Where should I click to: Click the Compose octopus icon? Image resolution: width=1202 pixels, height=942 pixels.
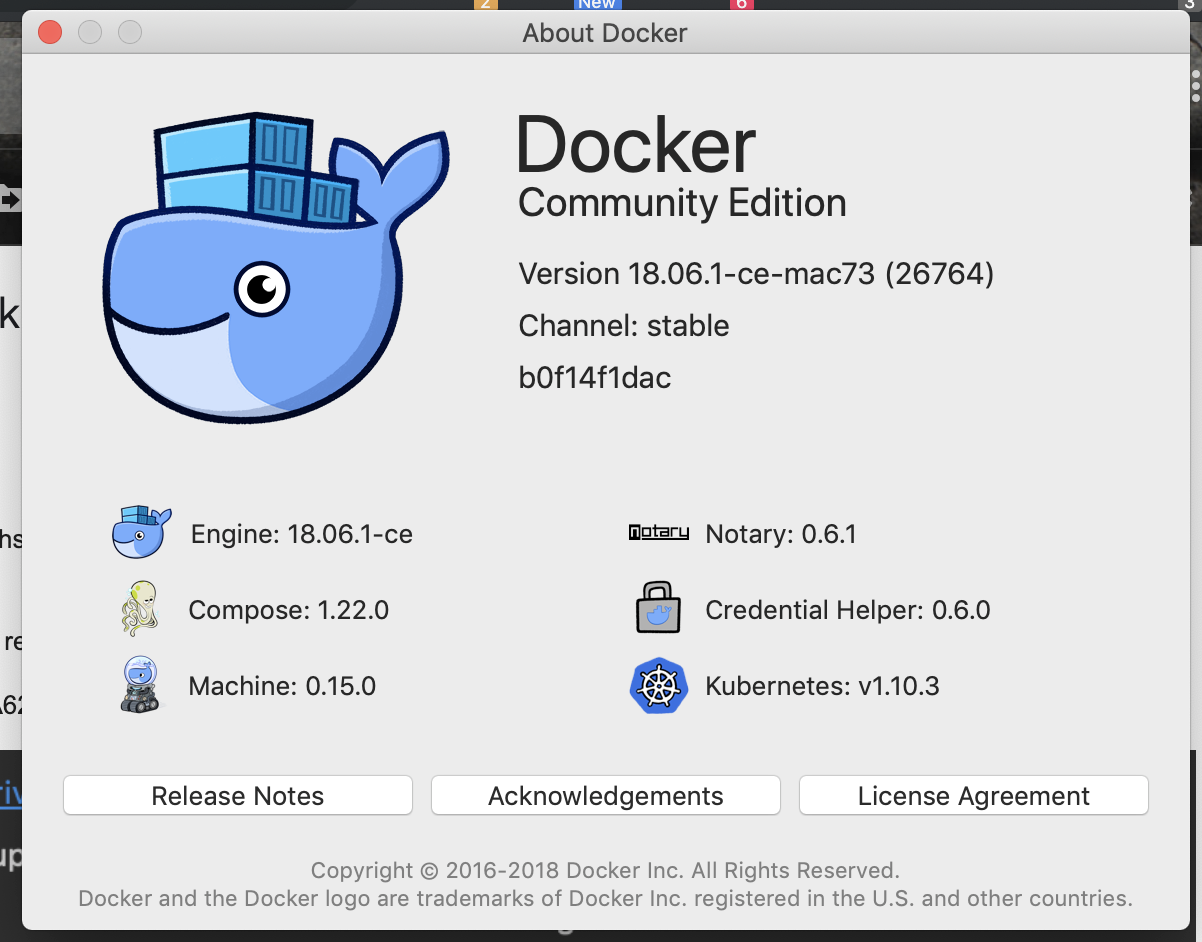[x=140, y=609]
